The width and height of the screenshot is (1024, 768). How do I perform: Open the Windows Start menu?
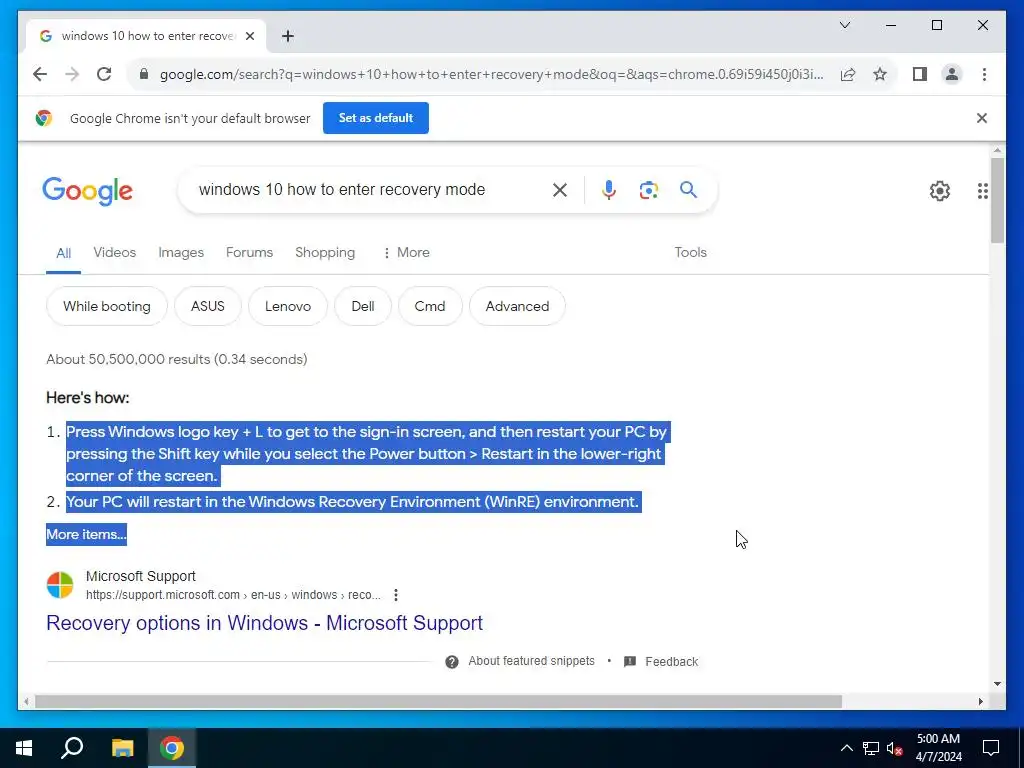coord(24,748)
